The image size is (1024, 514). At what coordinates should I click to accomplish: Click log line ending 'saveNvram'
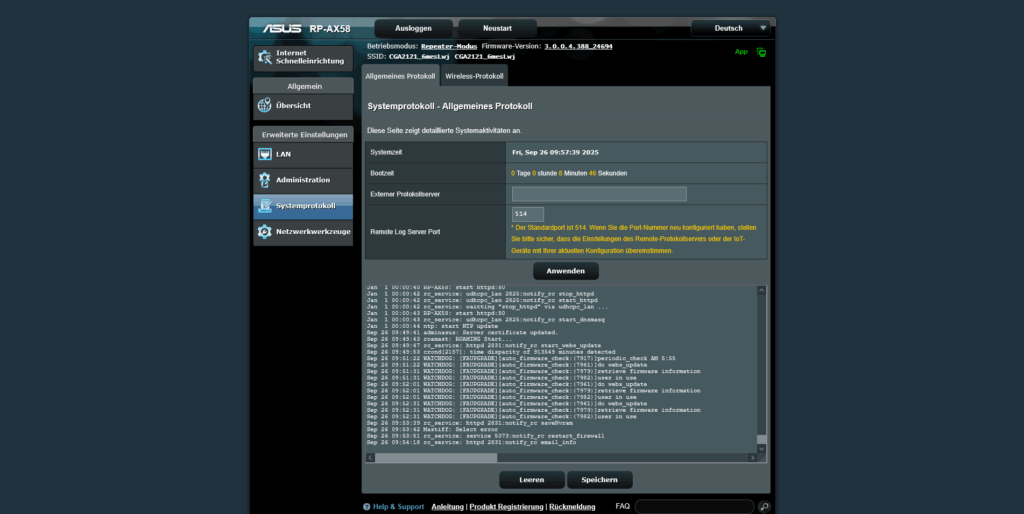(x=470, y=423)
